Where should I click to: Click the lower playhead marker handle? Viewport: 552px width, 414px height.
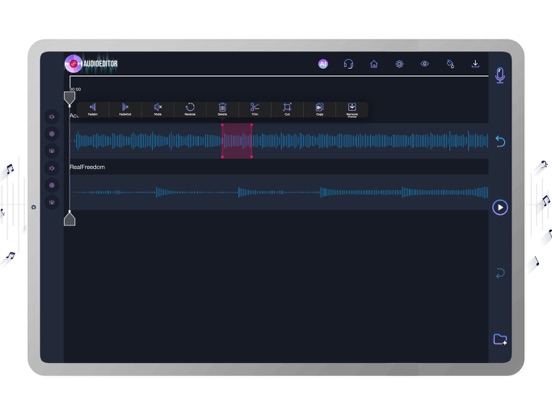tap(70, 218)
